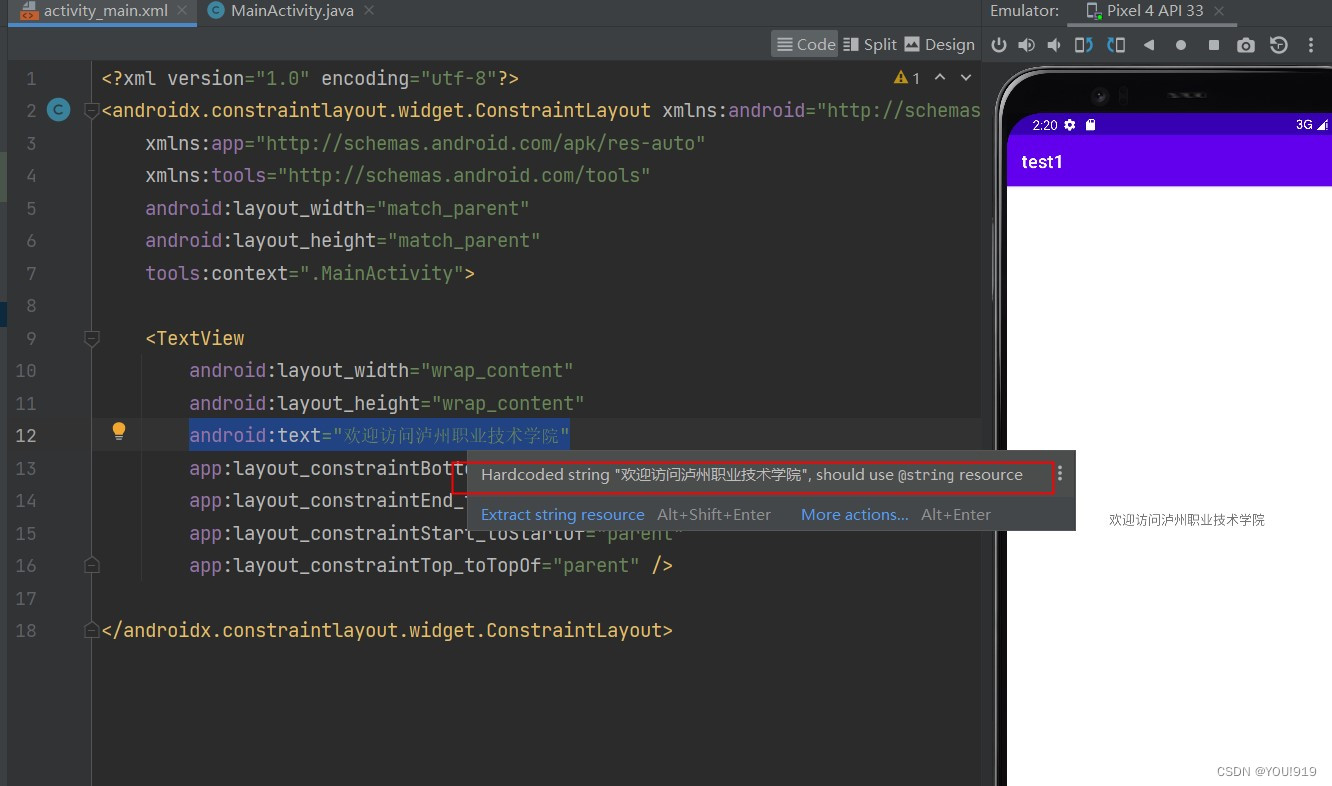The width and height of the screenshot is (1332, 786).
Task: Jump to next highlighted error arrow
Action: click(966, 77)
